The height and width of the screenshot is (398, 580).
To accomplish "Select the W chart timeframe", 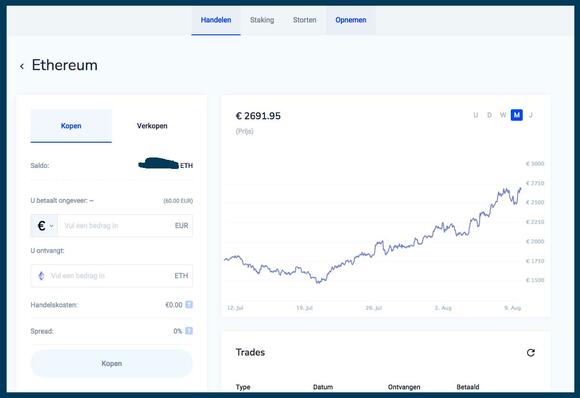I will point(503,115).
